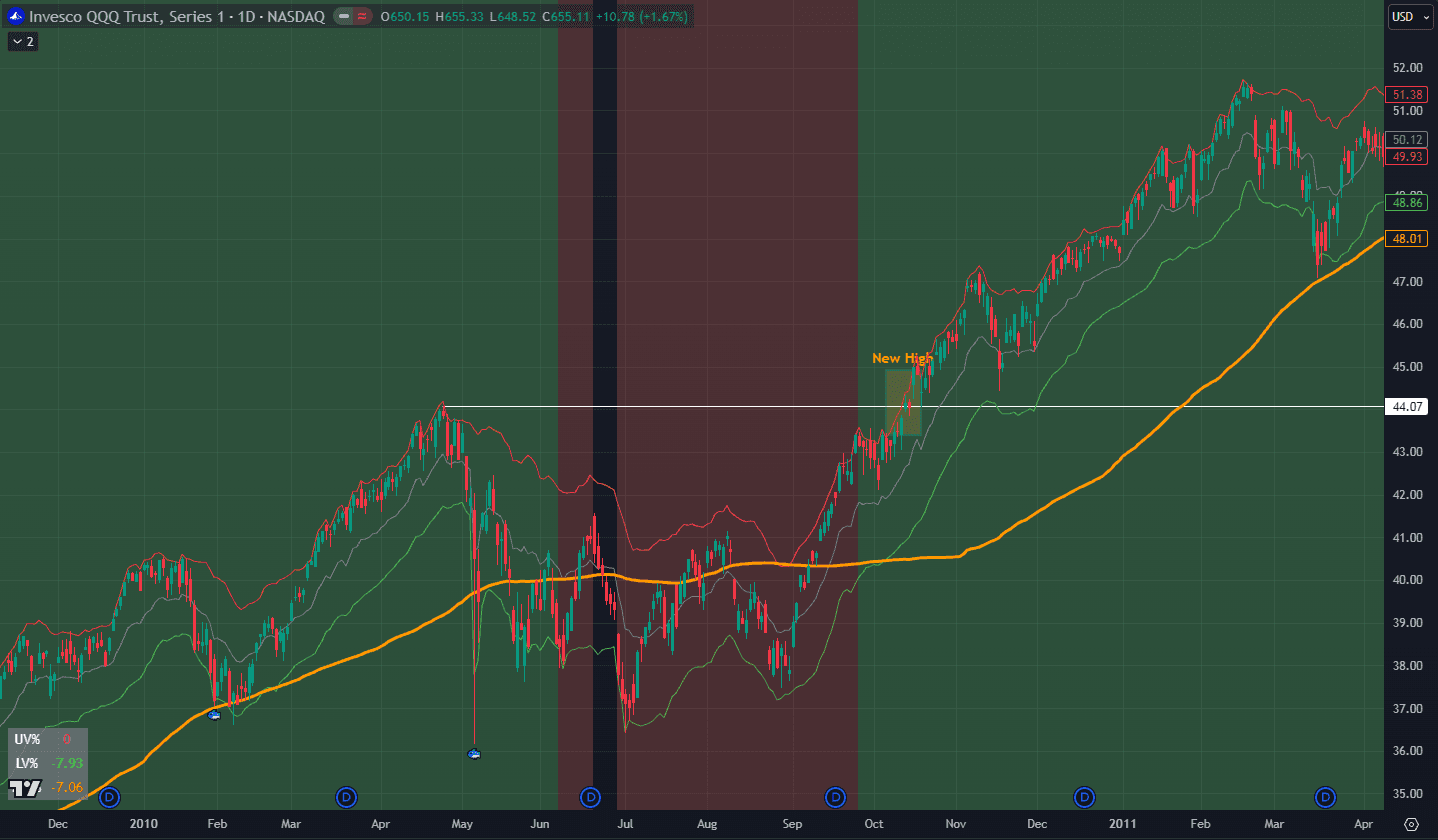This screenshot has height=840, width=1438.
Task: Click the dividend marker near mid-December 2010
Action: tap(1084, 797)
